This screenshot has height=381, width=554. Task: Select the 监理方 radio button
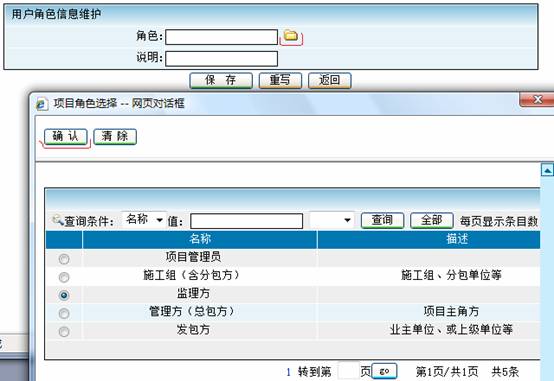click(64, 295)
